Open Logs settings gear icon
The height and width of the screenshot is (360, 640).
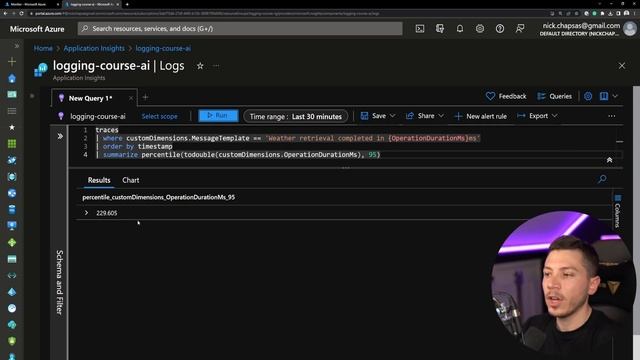(x=588, y=96)
